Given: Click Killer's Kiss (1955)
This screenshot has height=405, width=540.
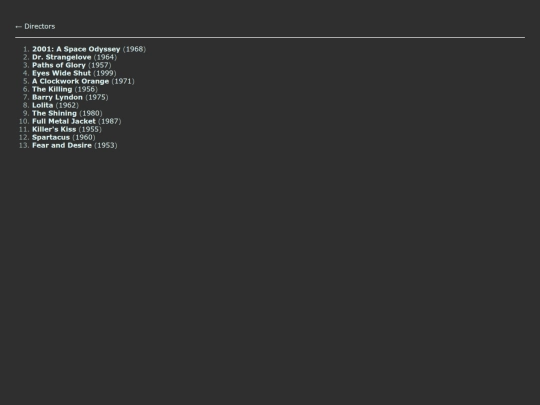Looking at the screenshot, I should [x=67, y=129].
